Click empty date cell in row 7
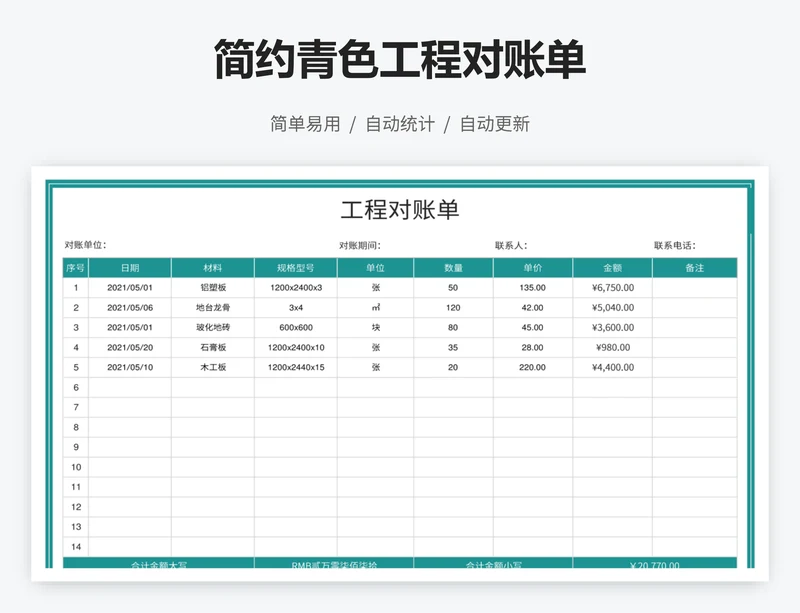Screen dimensions: 800x613 [130, 407]
